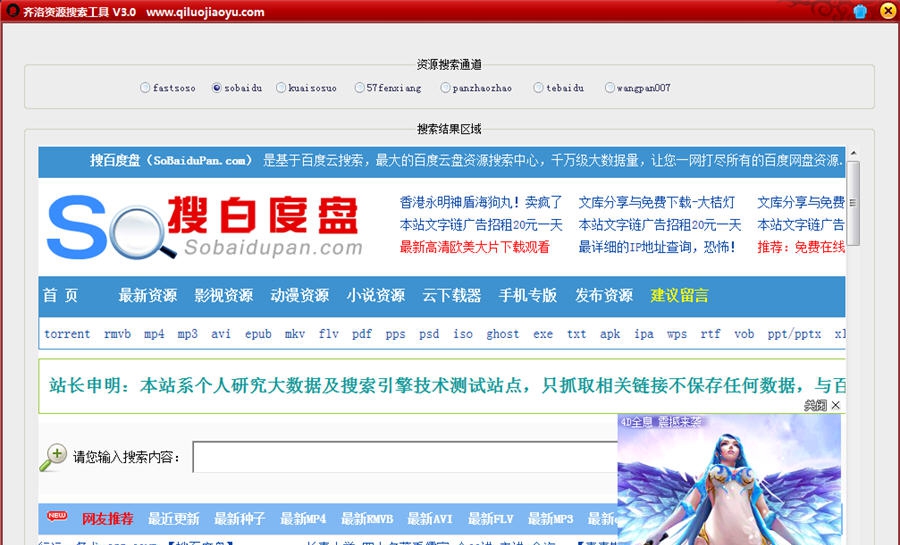Filter by psd file type
Viewport: 900px width, 545px height.
coord(429,334)
